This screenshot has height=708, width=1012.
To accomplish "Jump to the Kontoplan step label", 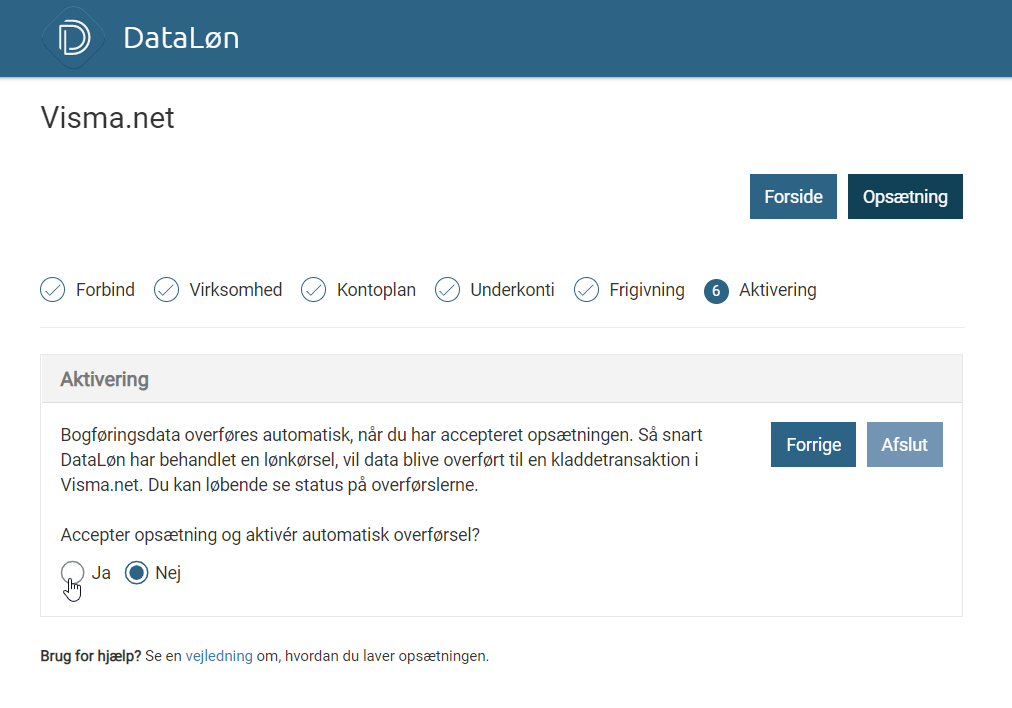I will click(x=377, y=290).
